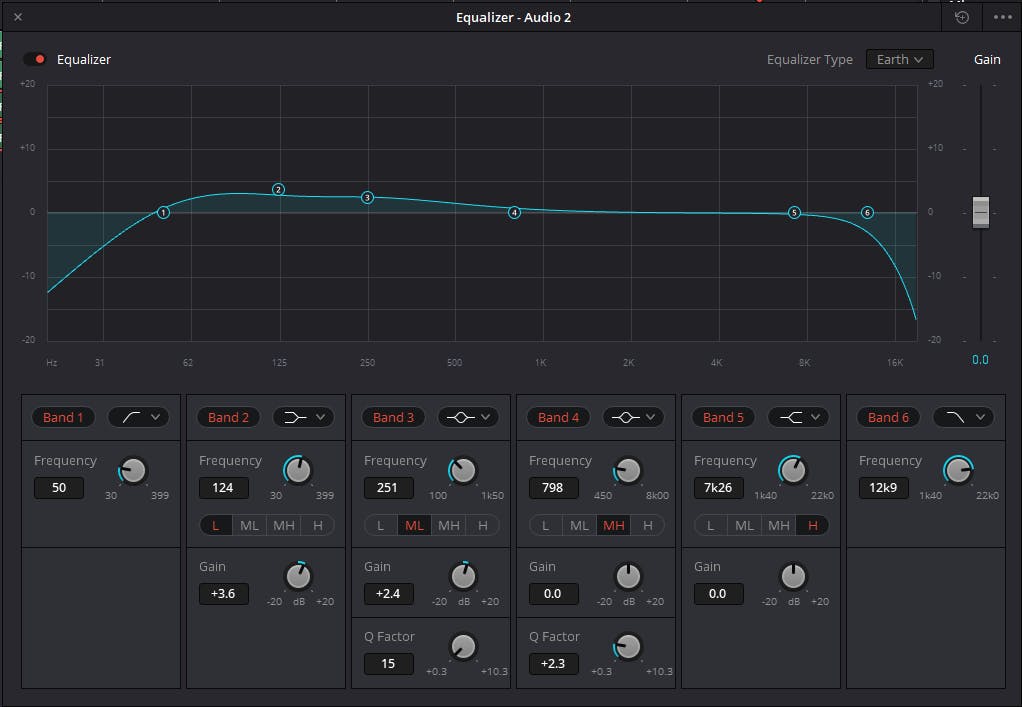The height and width of the screenshot is (707, 1022).
Task: Open Band 2 filter shape dropdown
Action: 304,417
